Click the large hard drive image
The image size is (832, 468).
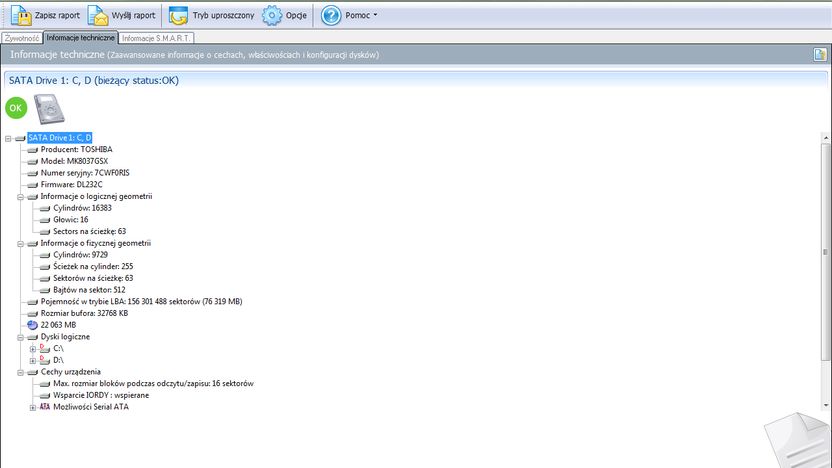(49, 109)
